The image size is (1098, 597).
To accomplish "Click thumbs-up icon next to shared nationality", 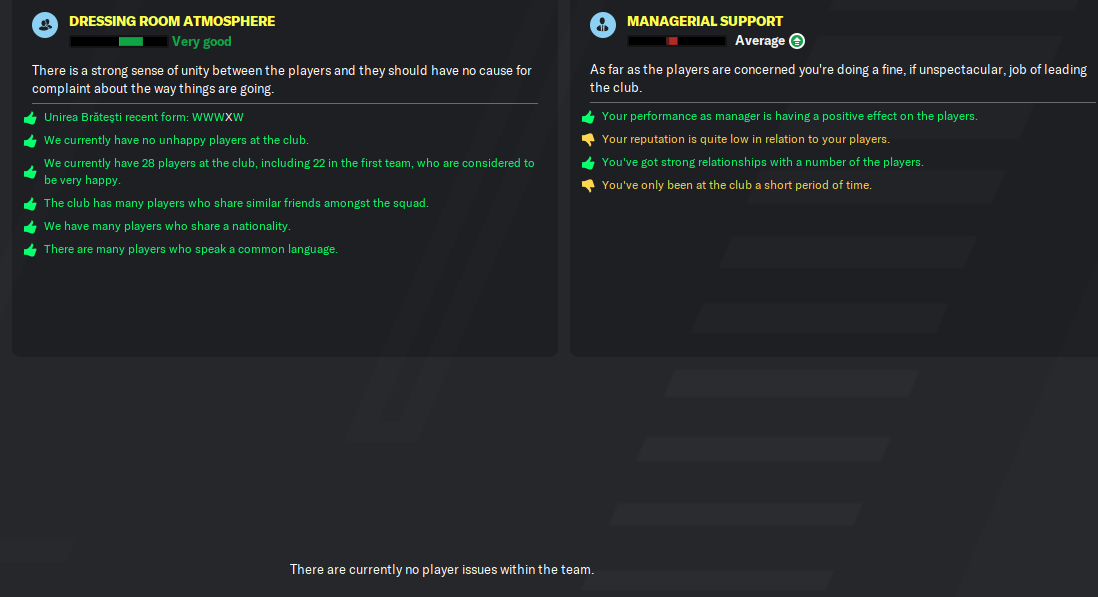I will tap(30, 227).
